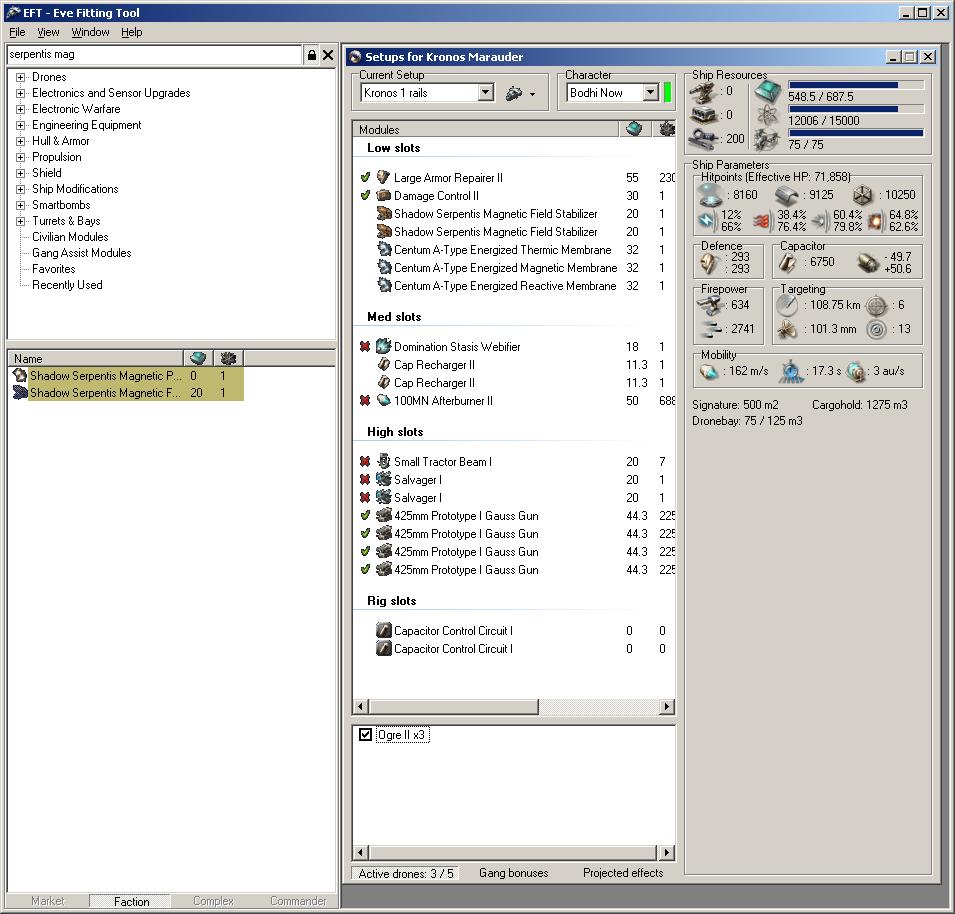Click the launcher hardpoints icon in Ship Resources
This screenshot has width=955, height=914.
pyautogui.click(x=703, y=115)
